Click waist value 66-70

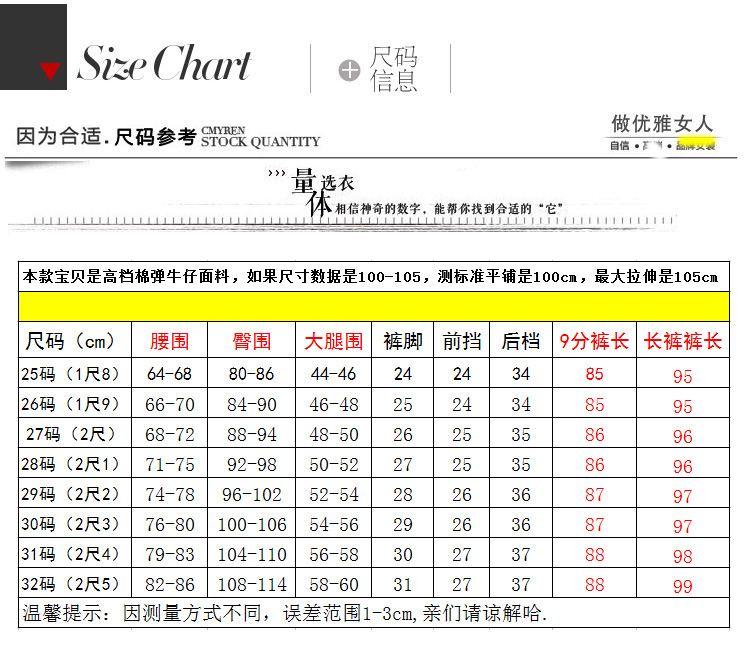(169, 405)
